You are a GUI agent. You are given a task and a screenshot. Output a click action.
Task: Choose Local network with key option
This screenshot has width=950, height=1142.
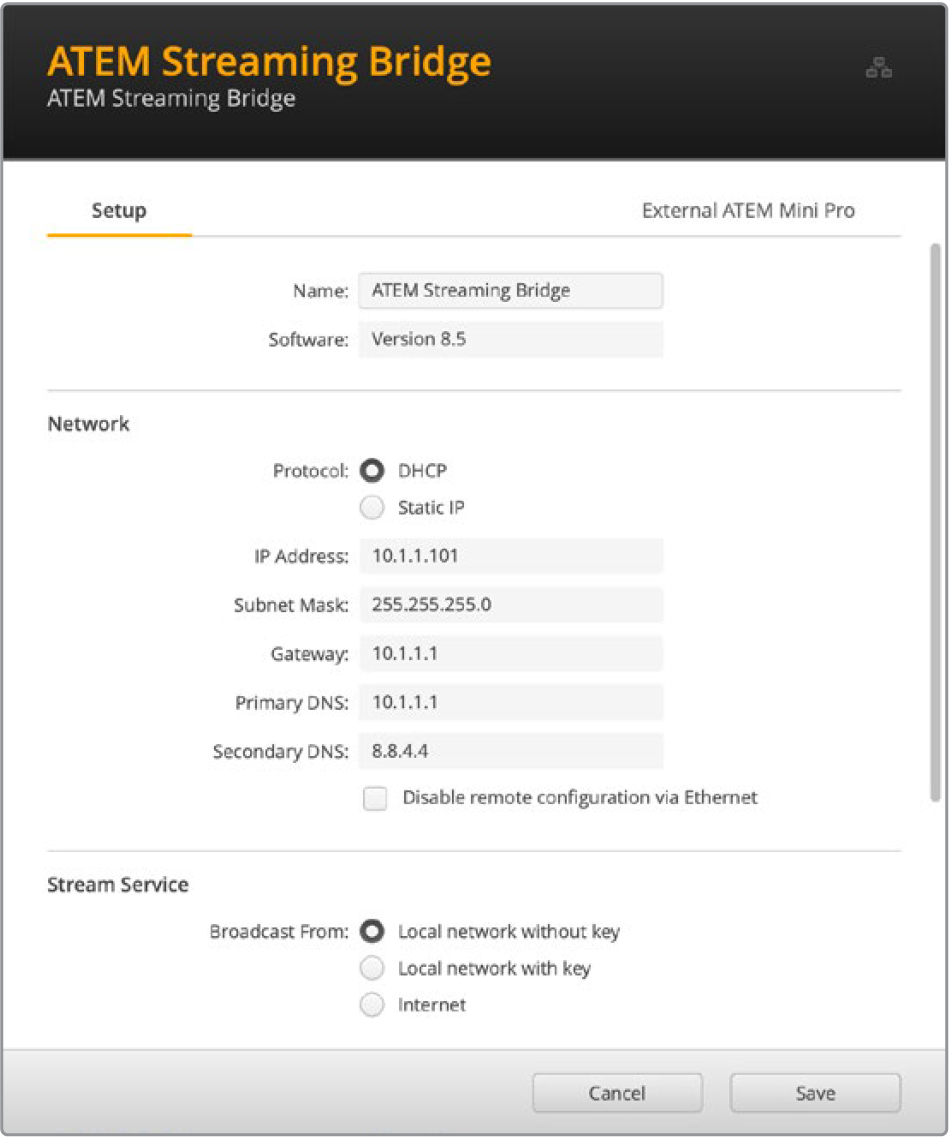point(373,969)
